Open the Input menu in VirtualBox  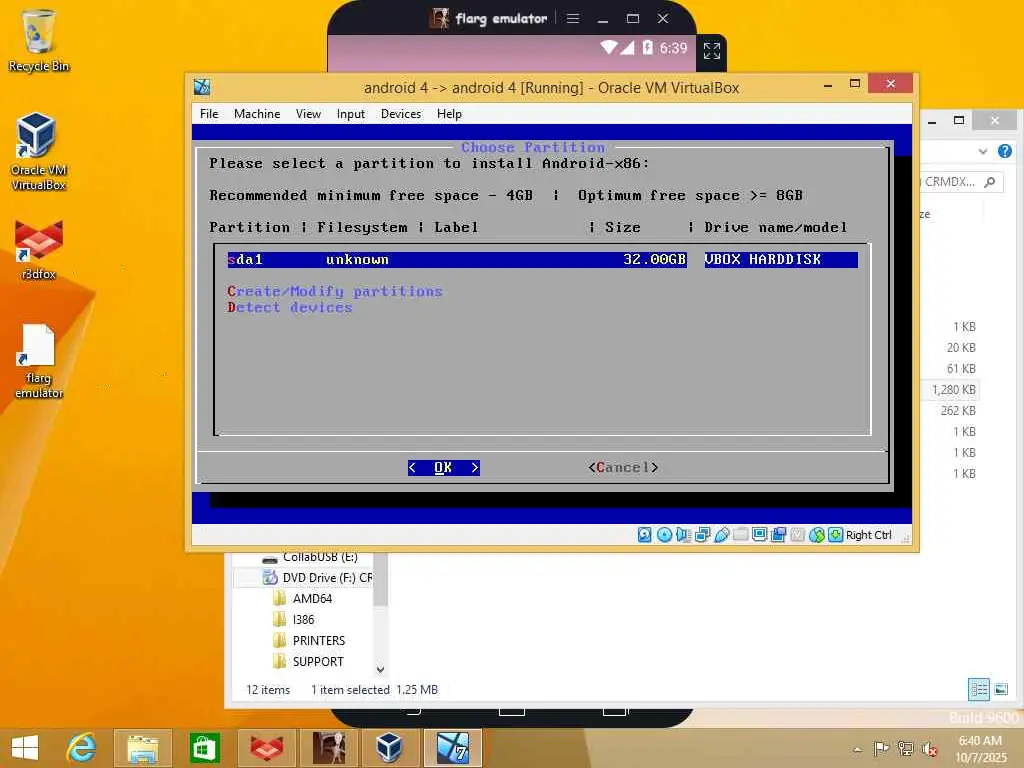click(351, 114)
